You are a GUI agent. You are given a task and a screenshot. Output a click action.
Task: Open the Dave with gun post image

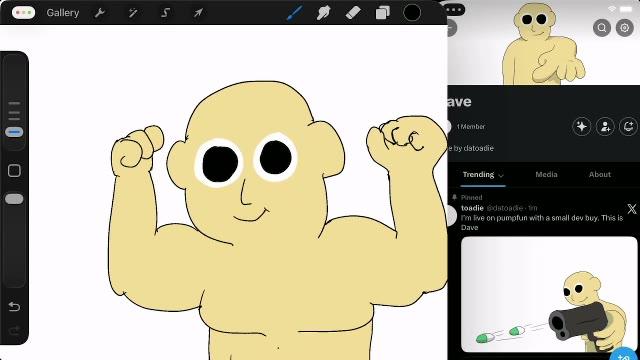[x=549, y=294]
